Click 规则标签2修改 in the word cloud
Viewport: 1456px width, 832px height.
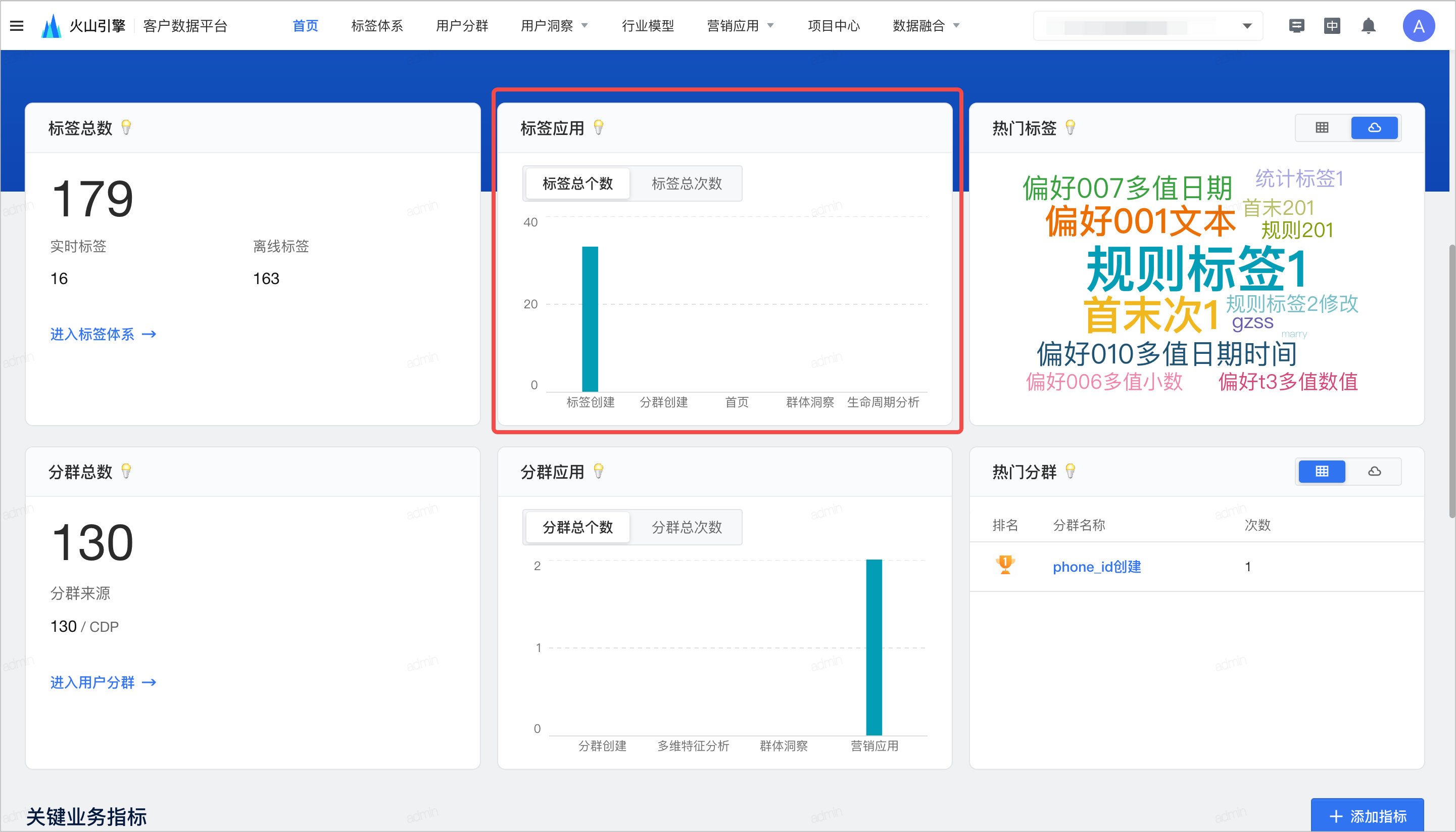pos(1292,303)
